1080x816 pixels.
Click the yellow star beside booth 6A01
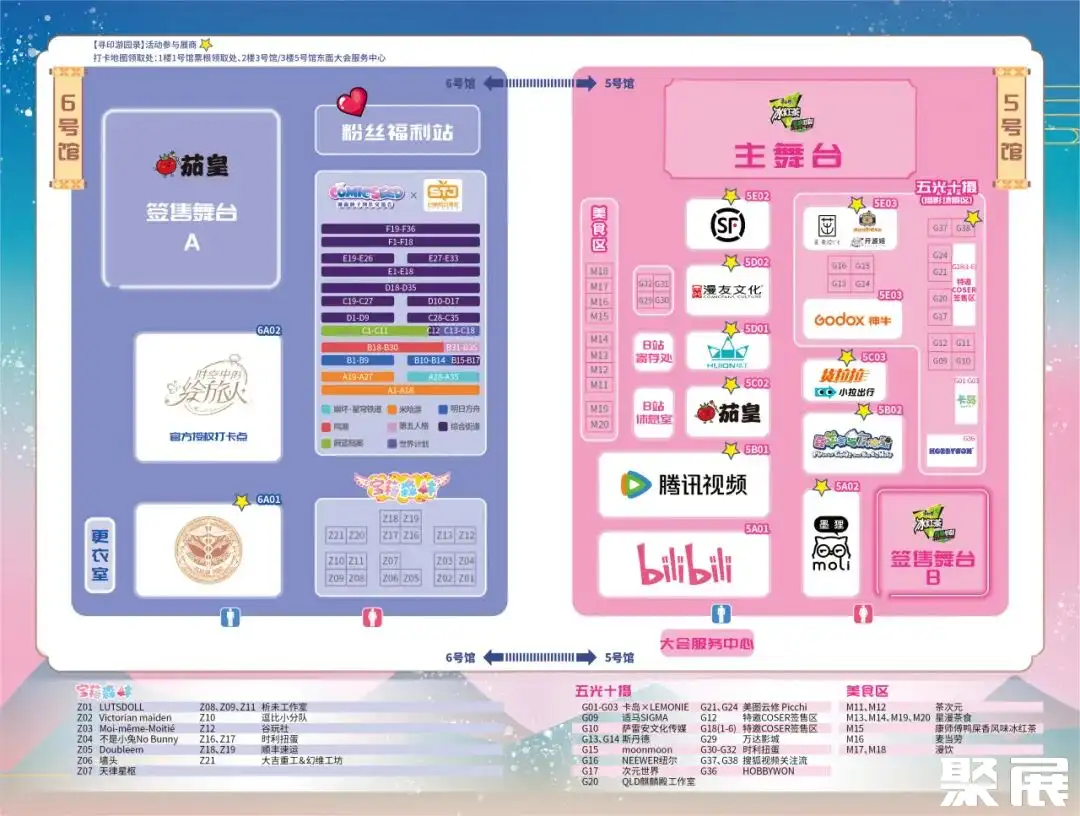click(x=241, y=501)
